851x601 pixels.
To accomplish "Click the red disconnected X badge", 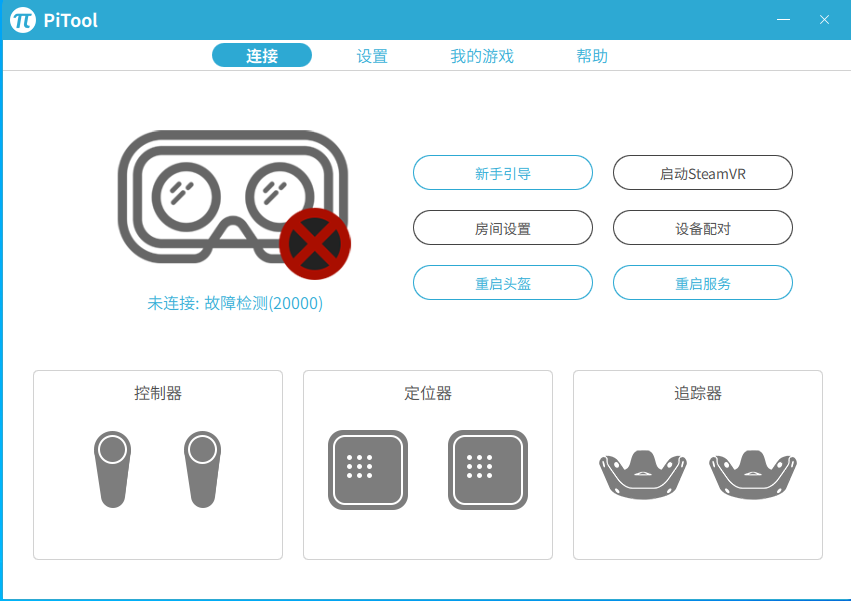I will (x=315, y=244).
